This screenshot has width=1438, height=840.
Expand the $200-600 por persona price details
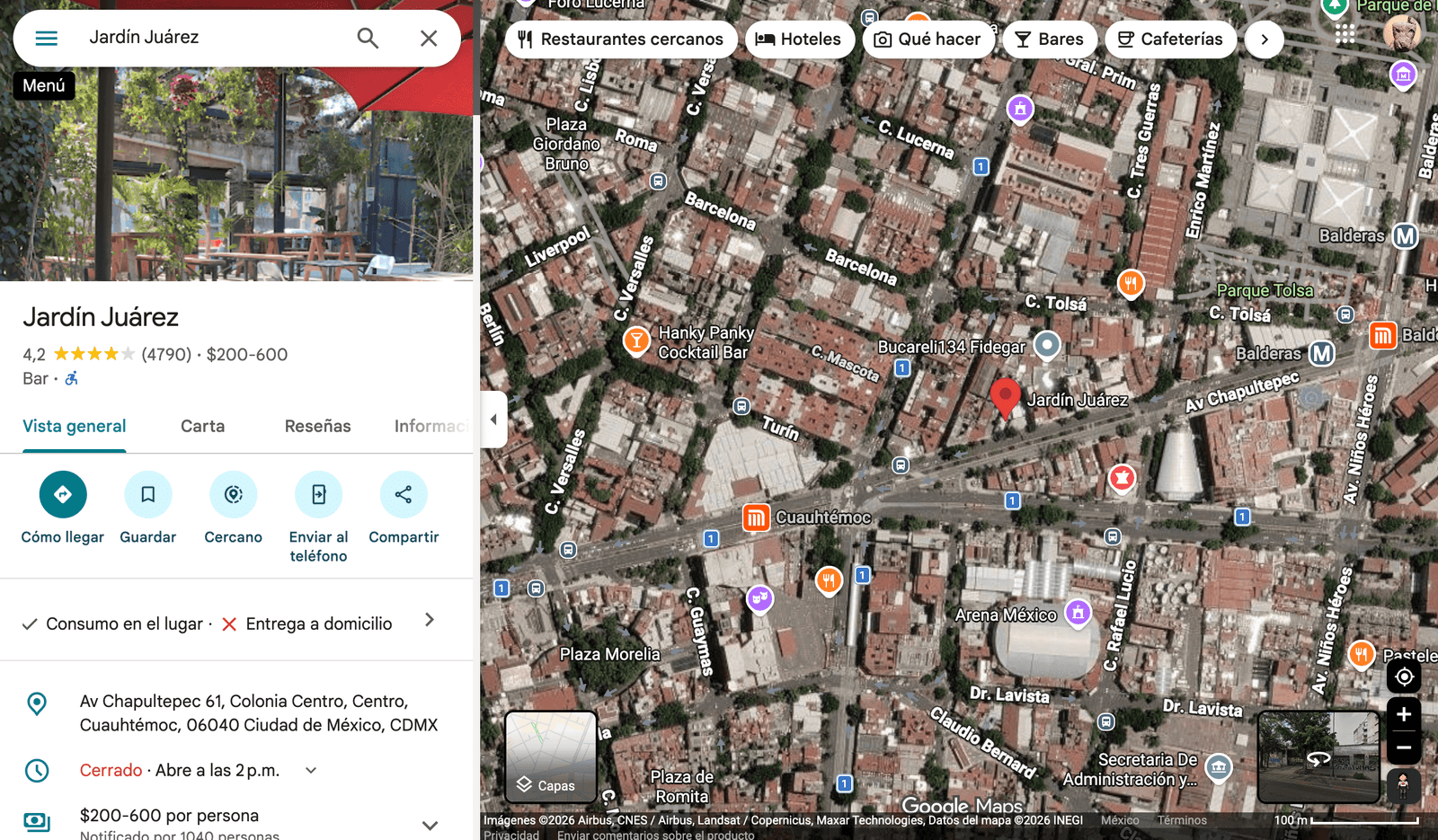[x=431, y=825]
